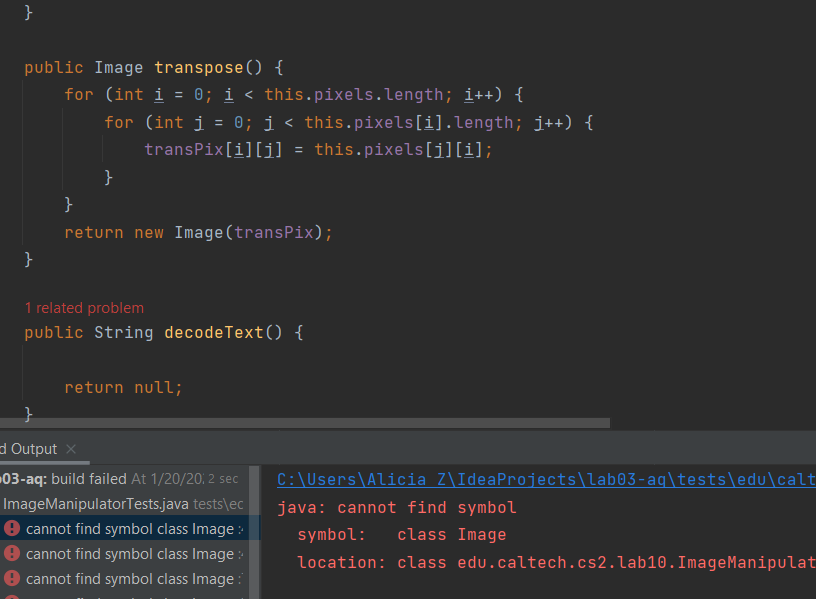
Task: Place cursor on 'return null;' line
Action: 124,387
